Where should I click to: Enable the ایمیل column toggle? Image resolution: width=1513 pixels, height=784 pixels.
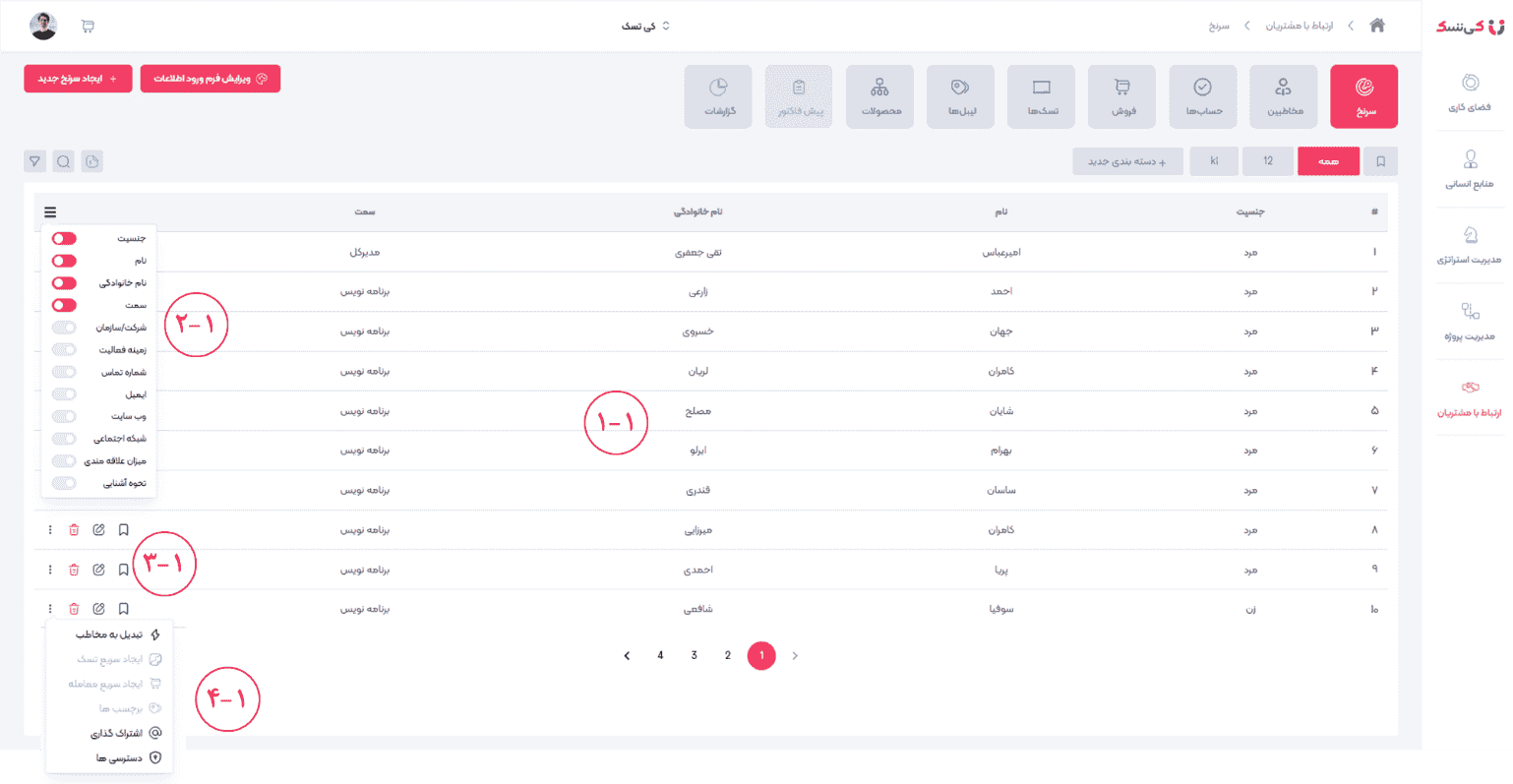[64, 394]
